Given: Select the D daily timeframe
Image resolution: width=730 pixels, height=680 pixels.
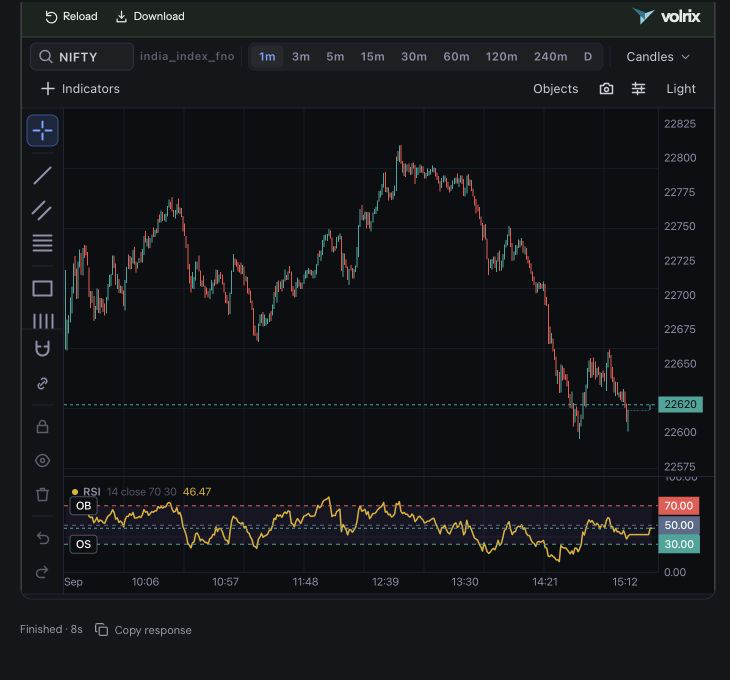Looking at the screenshot, I should click(588, 57).
